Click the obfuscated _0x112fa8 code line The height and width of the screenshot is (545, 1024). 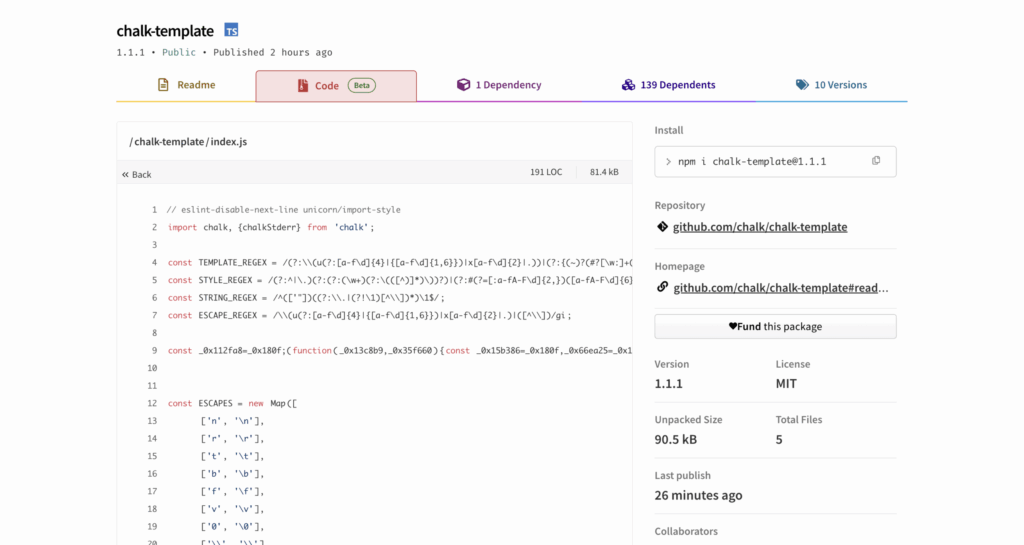(400, 350)
